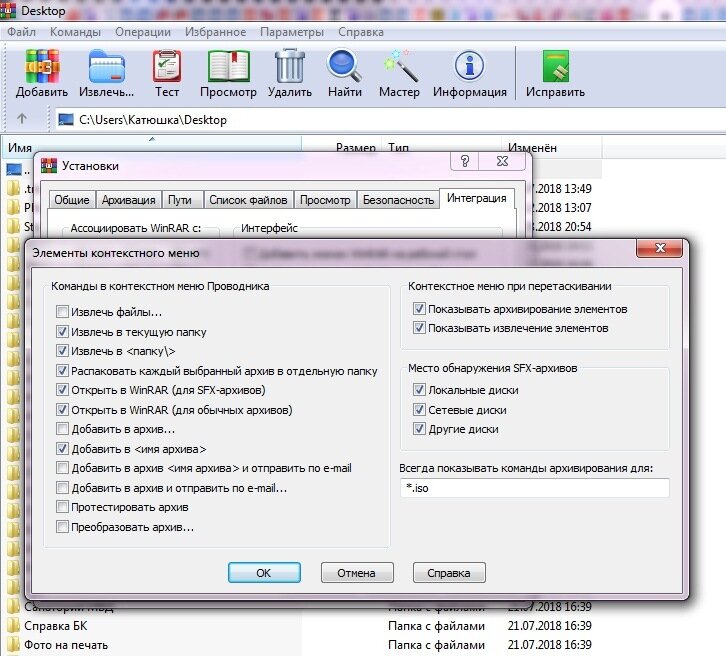Switch to the Пути tab

pos(180,200)
